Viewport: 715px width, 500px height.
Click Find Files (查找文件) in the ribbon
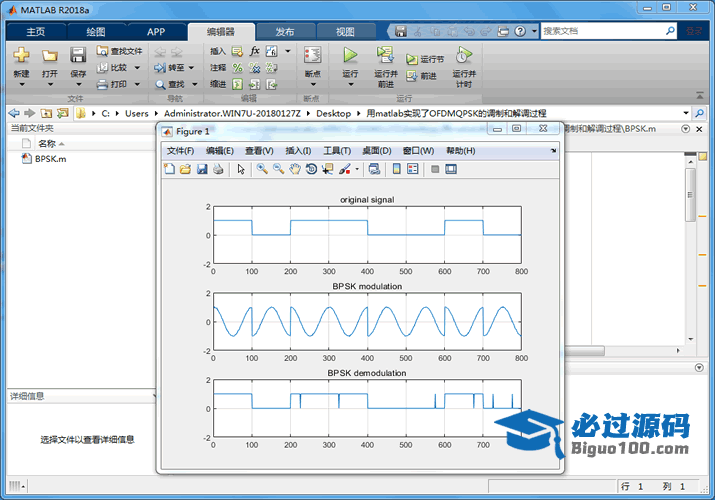point(119,51)
